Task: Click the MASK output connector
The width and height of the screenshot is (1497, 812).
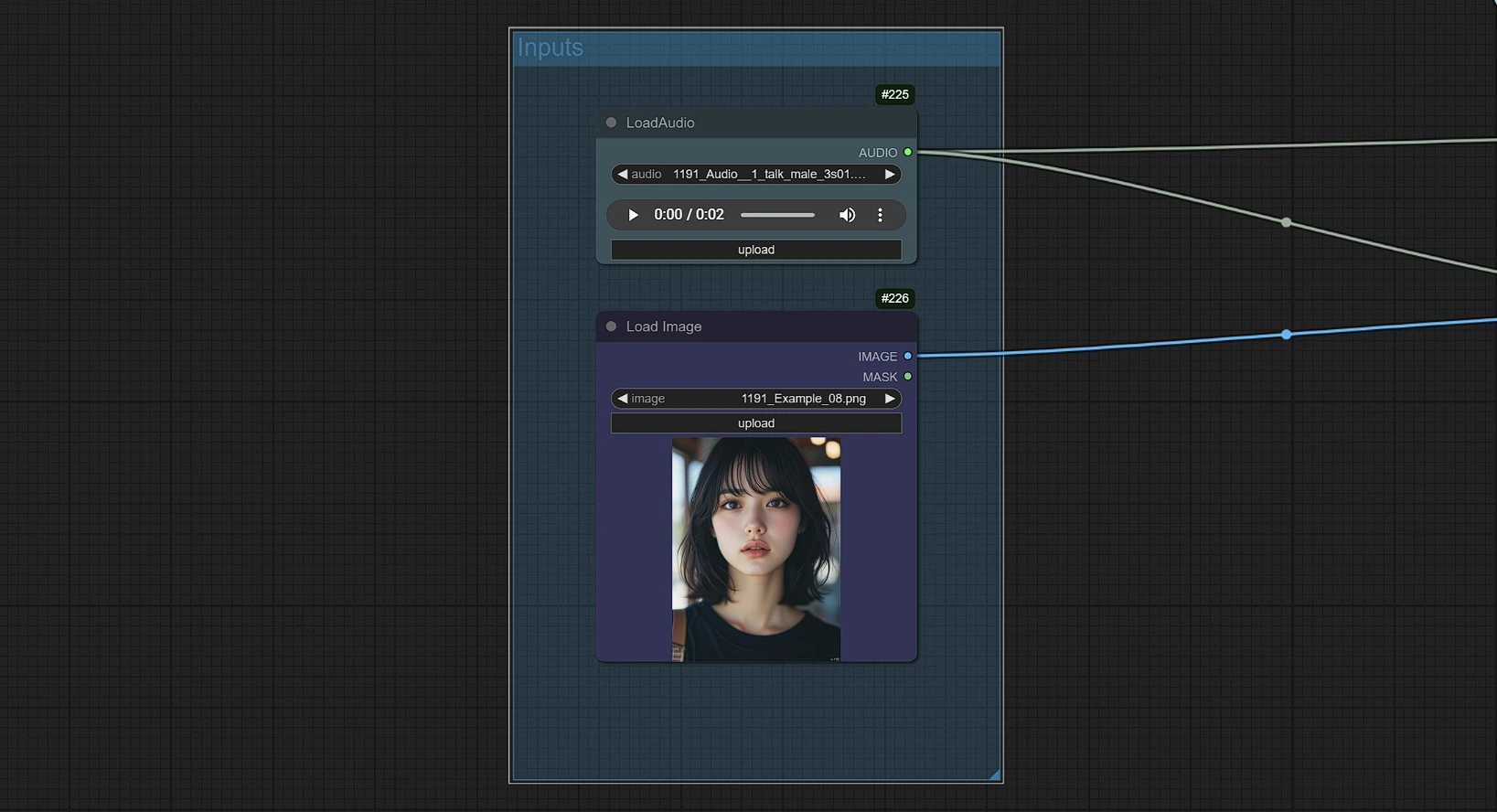Action: coord(907,376)
